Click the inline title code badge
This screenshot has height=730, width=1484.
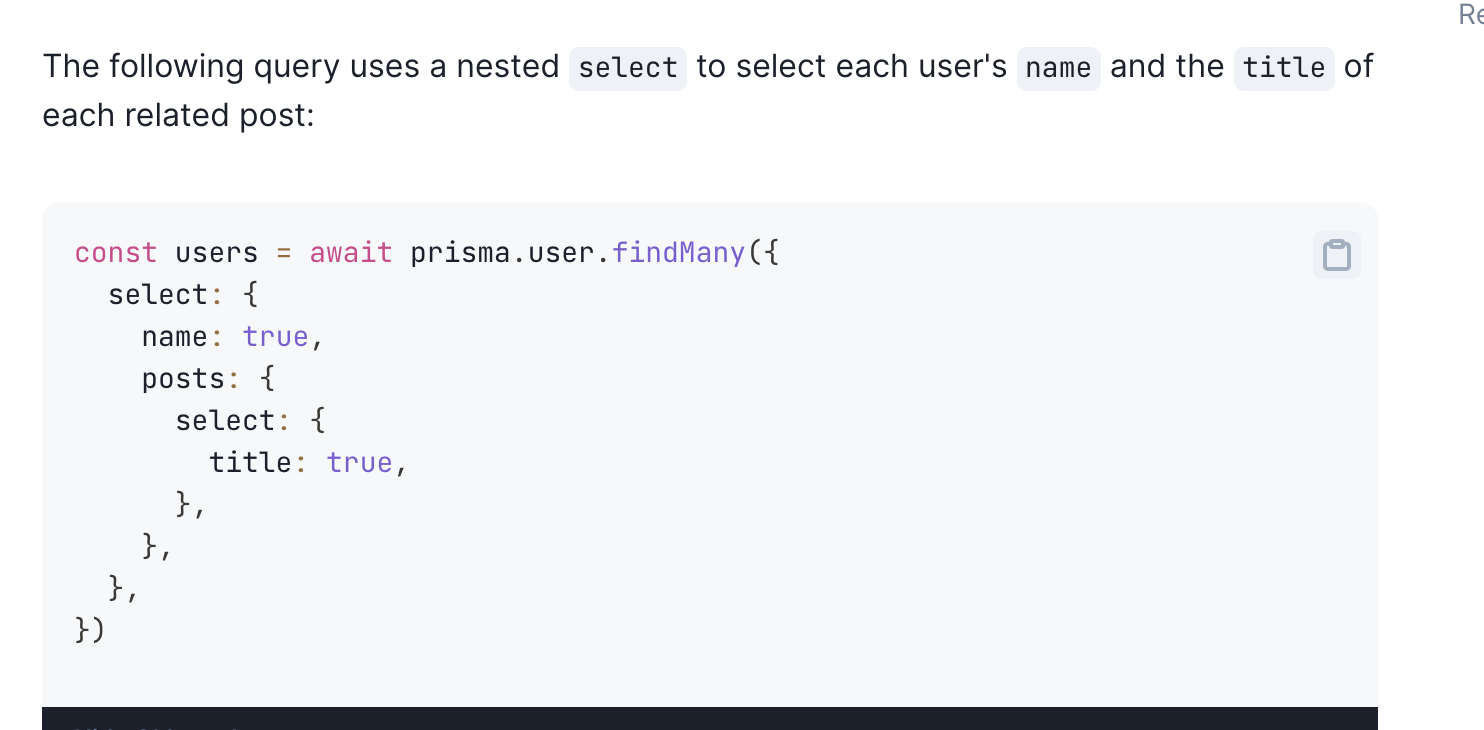pyautogui.click(x=1283, y=68)
